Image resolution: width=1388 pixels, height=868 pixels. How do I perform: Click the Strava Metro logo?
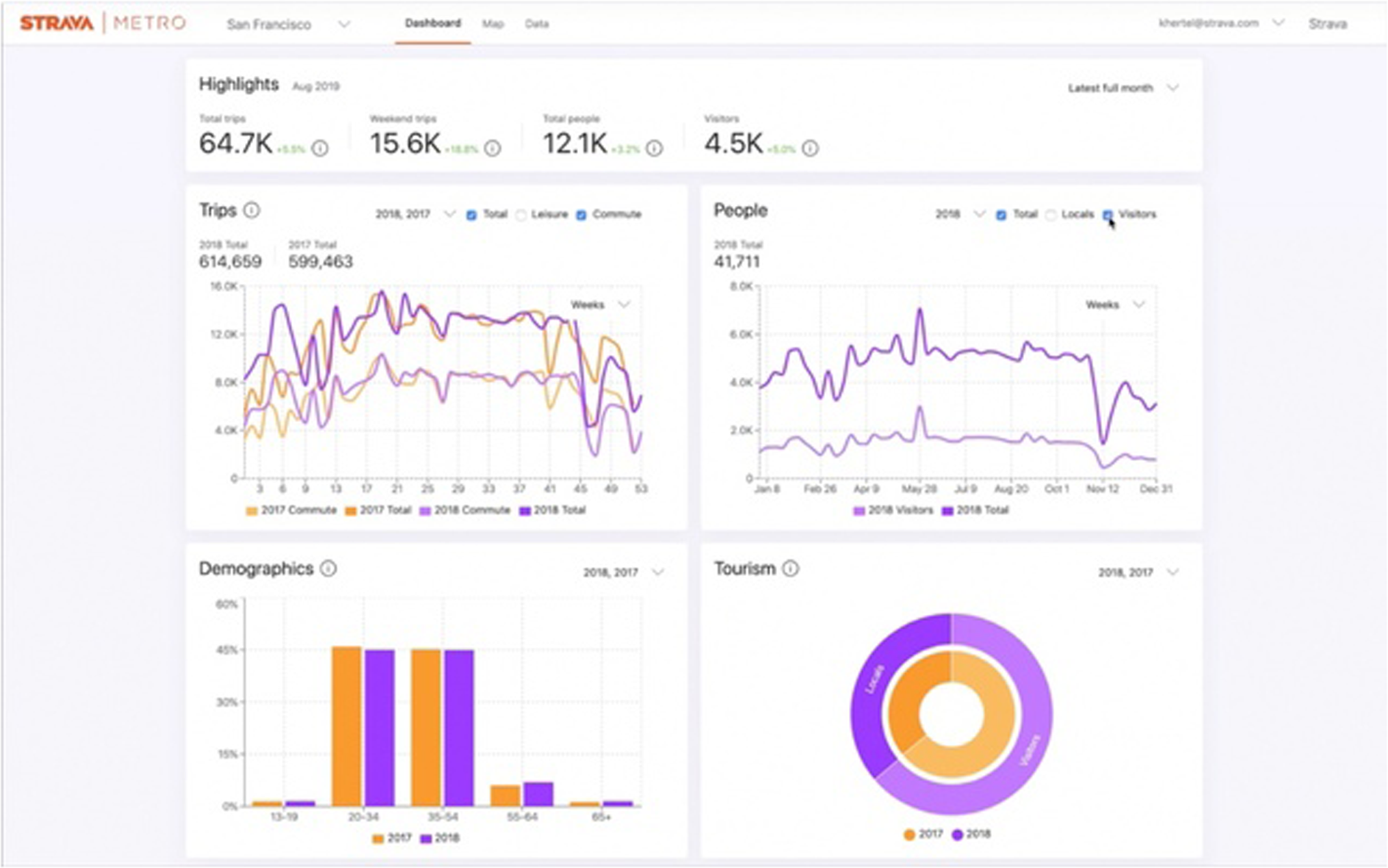103,23
